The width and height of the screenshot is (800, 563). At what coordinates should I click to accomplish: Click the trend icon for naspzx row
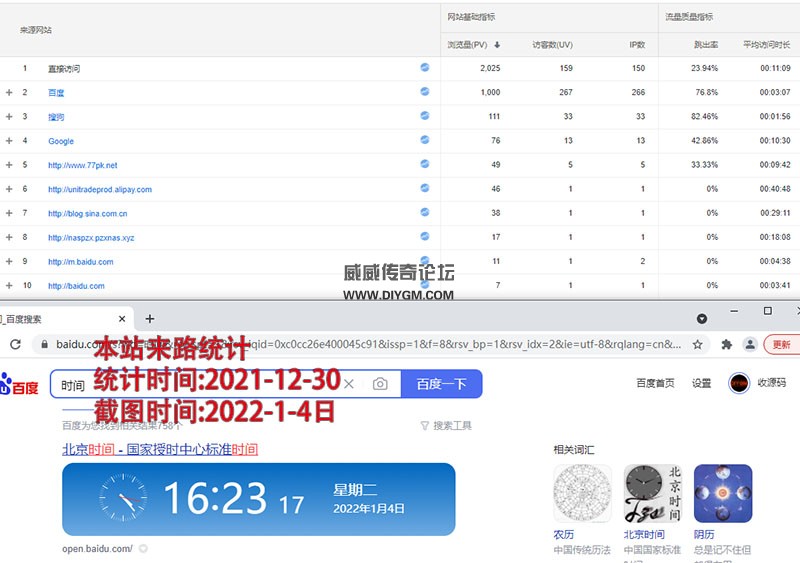point(424,236)
